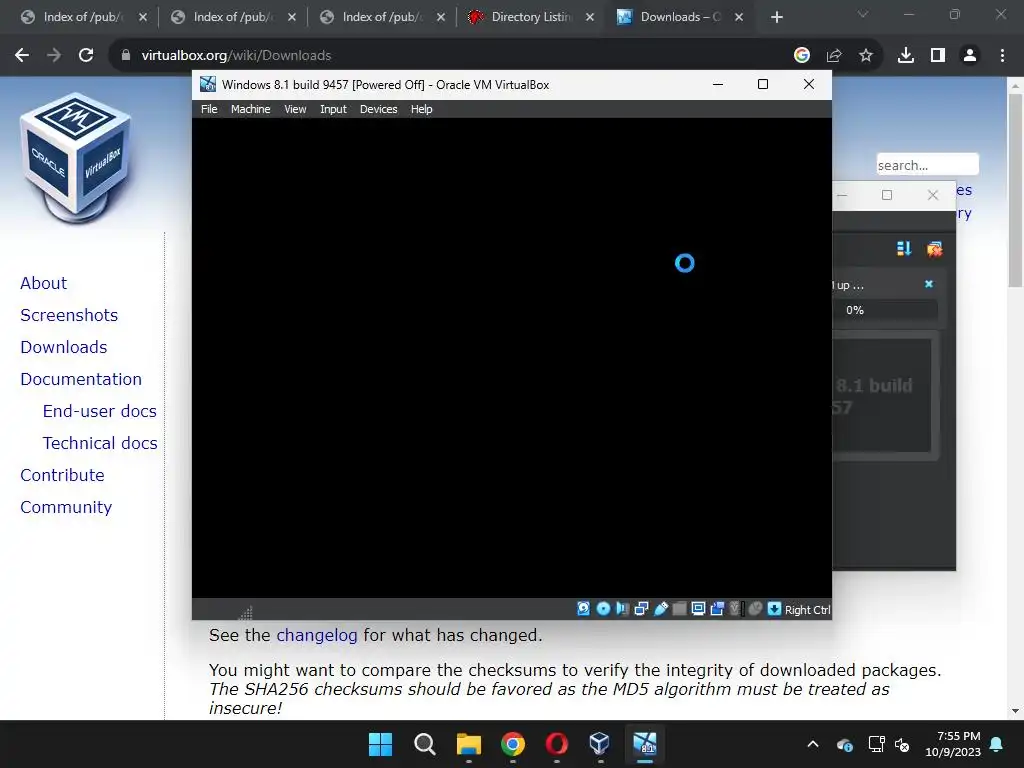The height and width of the screenshot is (768, 1024).
Task: Open the Windows Start button
Action: 380,744
